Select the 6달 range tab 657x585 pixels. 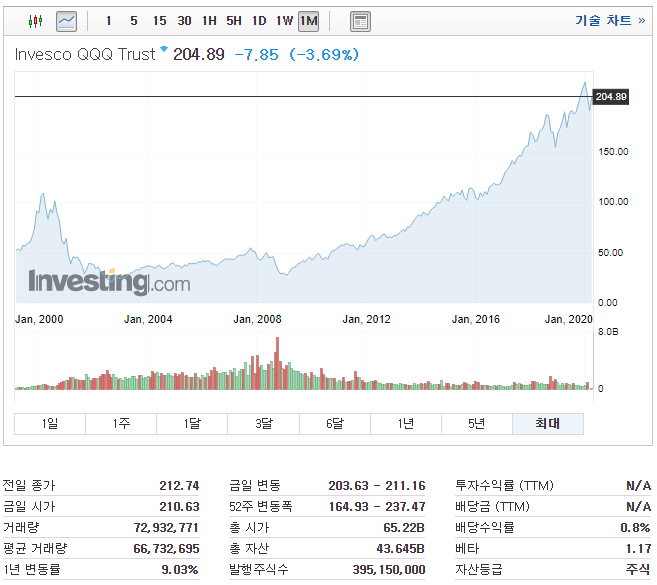click(335, 424)
